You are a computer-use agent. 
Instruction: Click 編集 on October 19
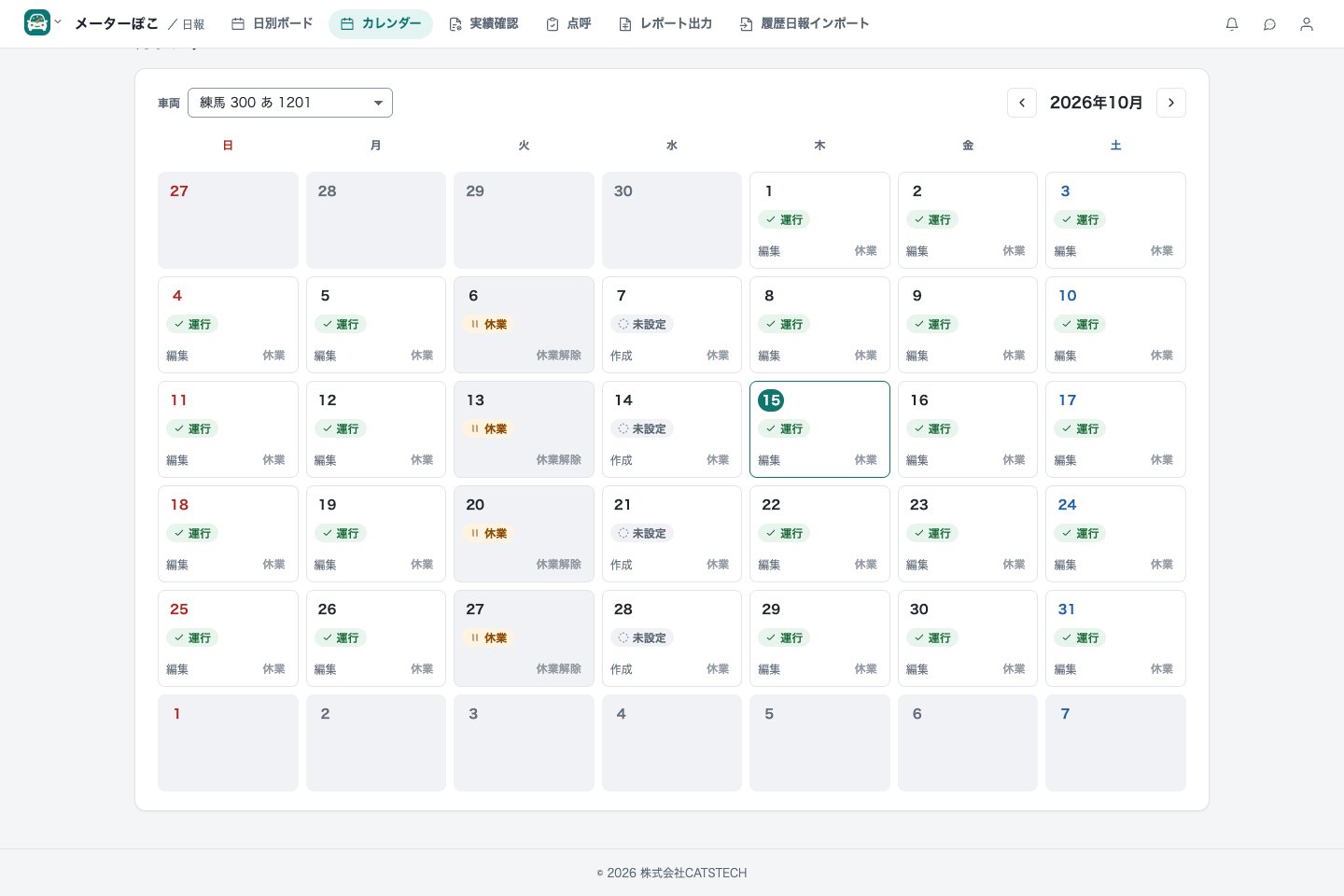[325, 565]
